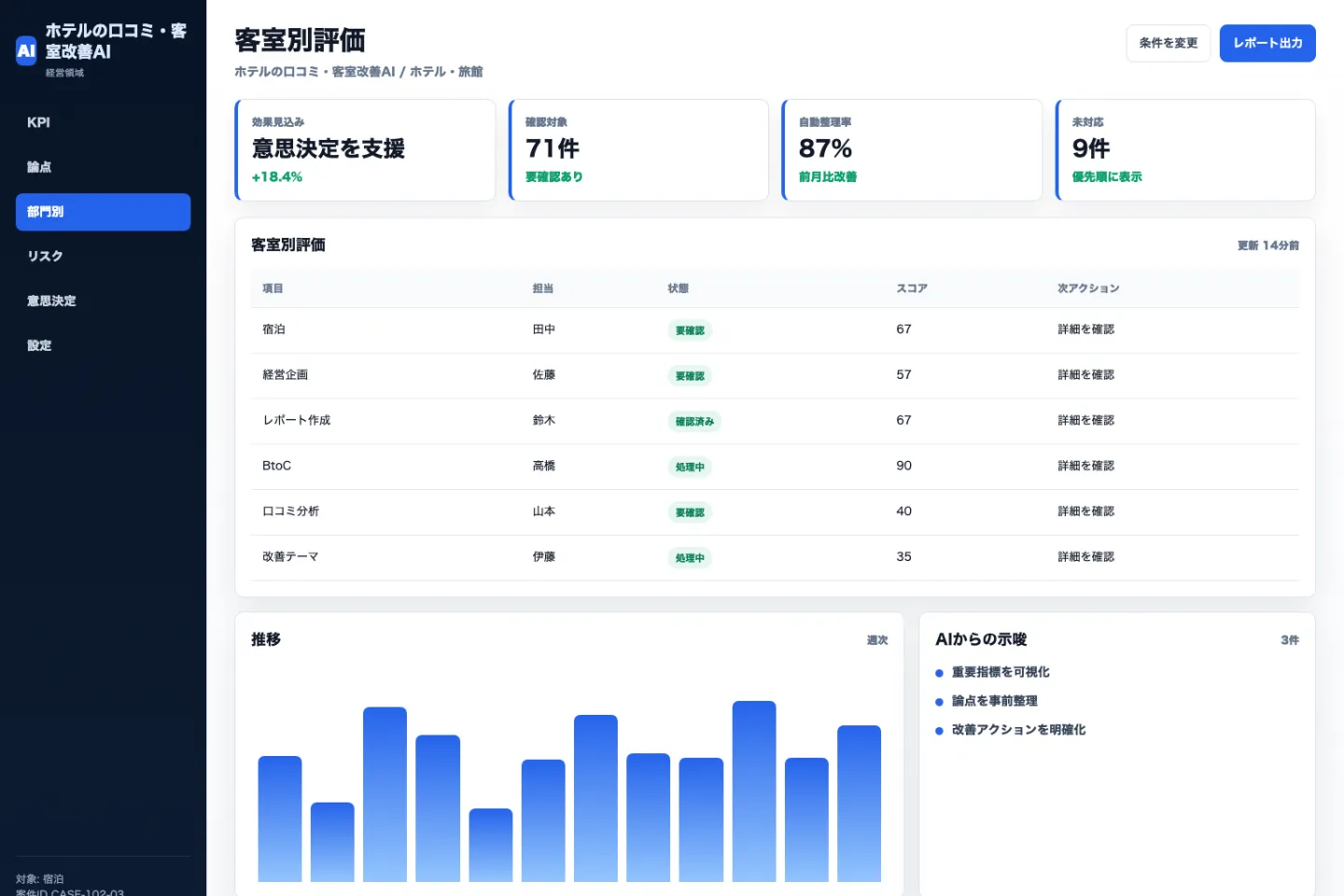Image resolution: width=1344 pixels, height=896 pixels.
Task: Open 詳細を確認 link in the BtoC row
Action: coord(1085,466)
